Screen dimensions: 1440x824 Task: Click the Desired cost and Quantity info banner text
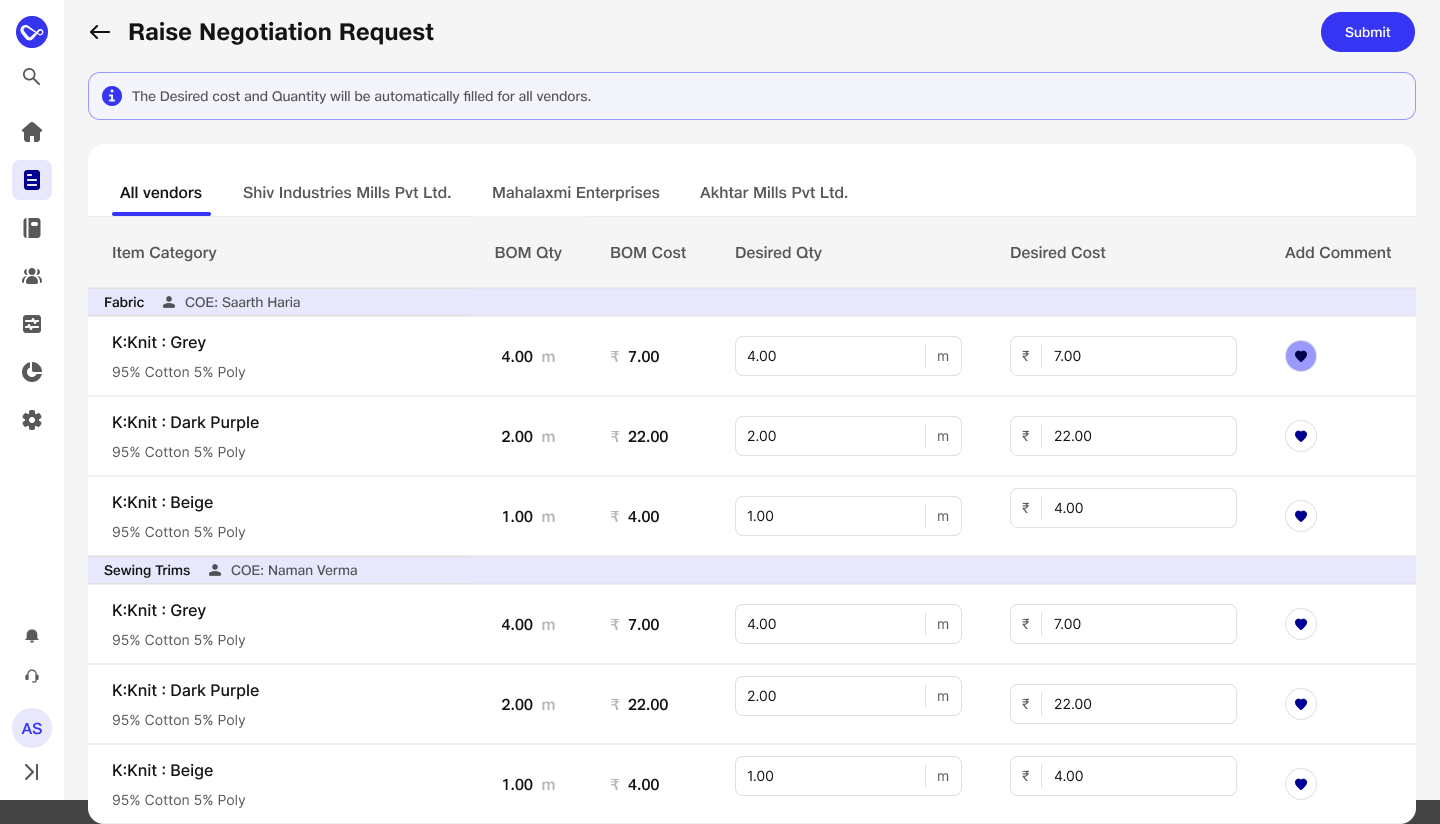[x=361, y=97]
